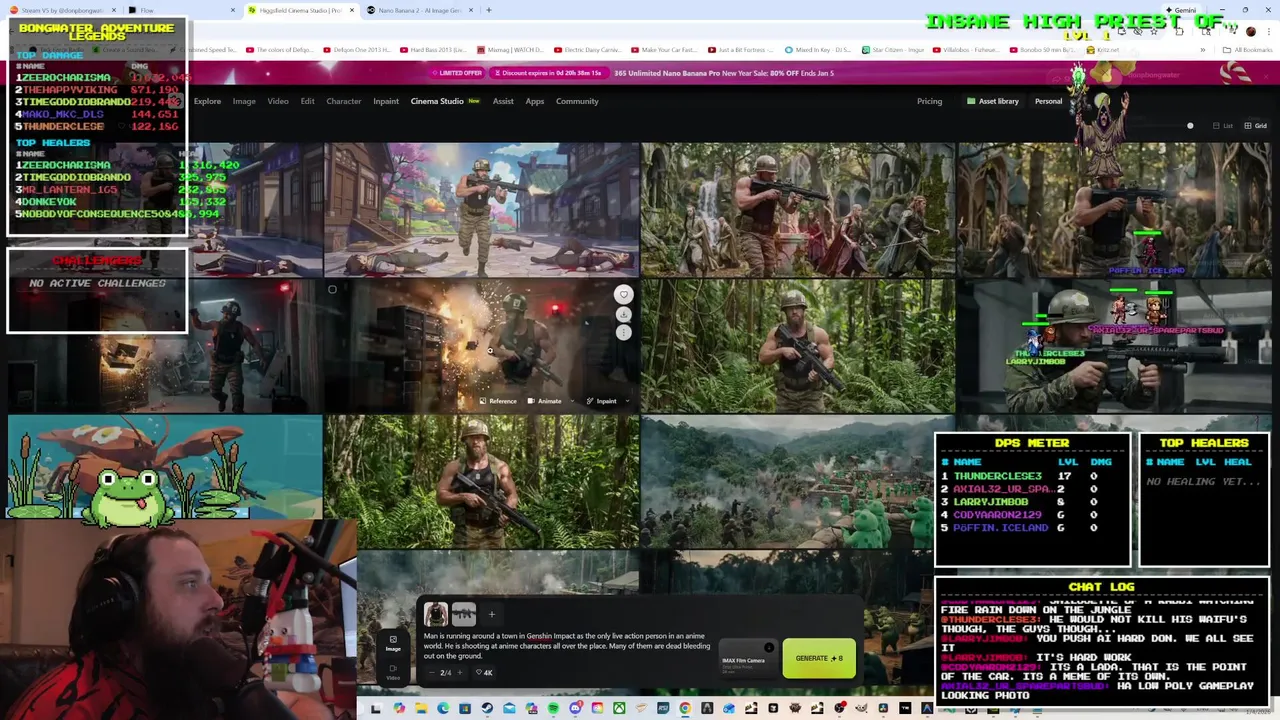Image resolution: width=1280 pixels, height=720 pixels.
Task: Open the Assist menu
Action: [x=503, y=101]
